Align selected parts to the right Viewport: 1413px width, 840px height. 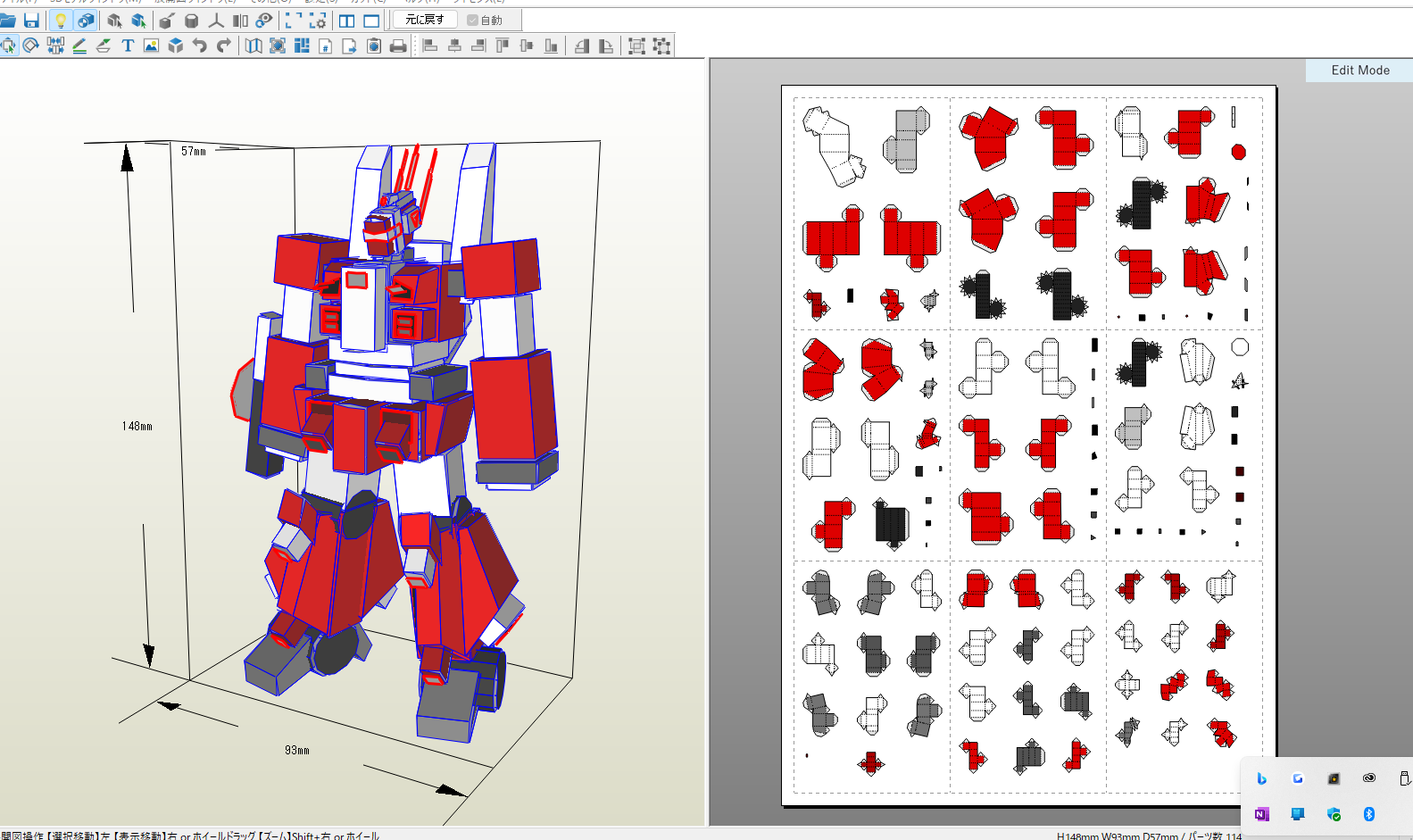click(478, 46)
